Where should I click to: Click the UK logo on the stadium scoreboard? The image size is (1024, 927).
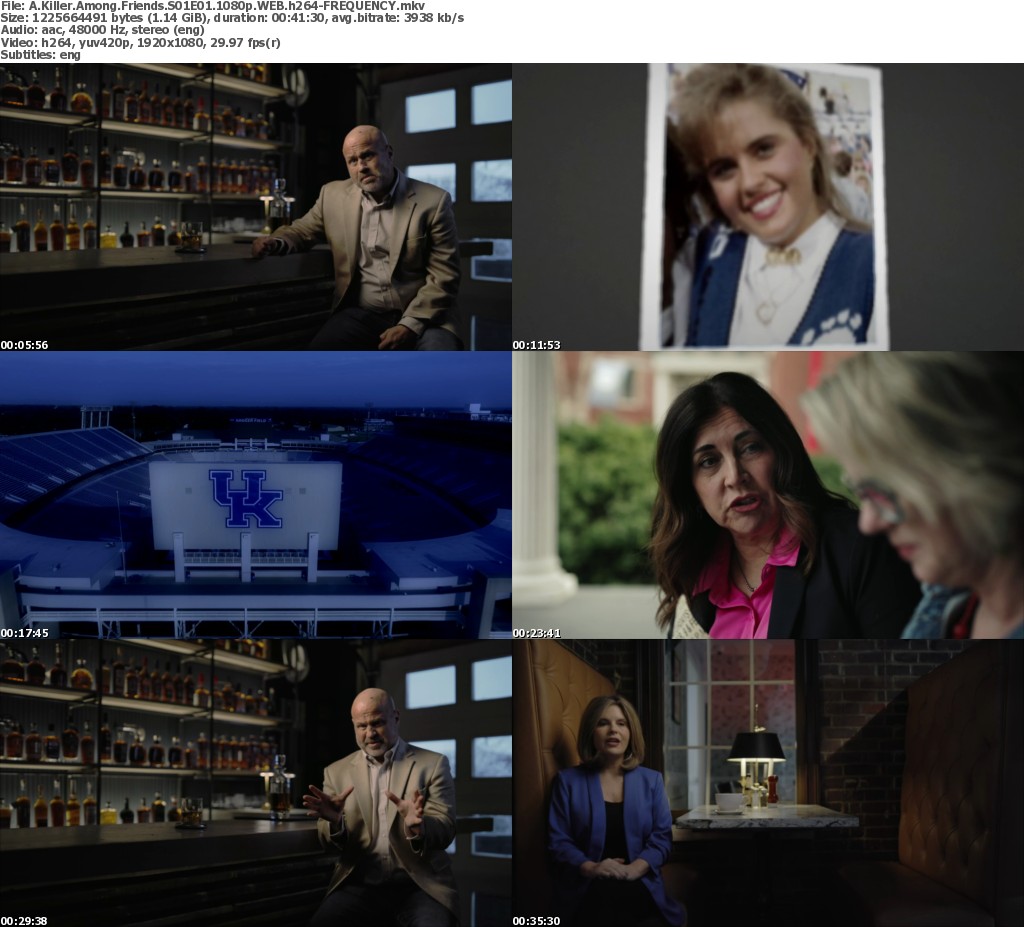[246, 499]
